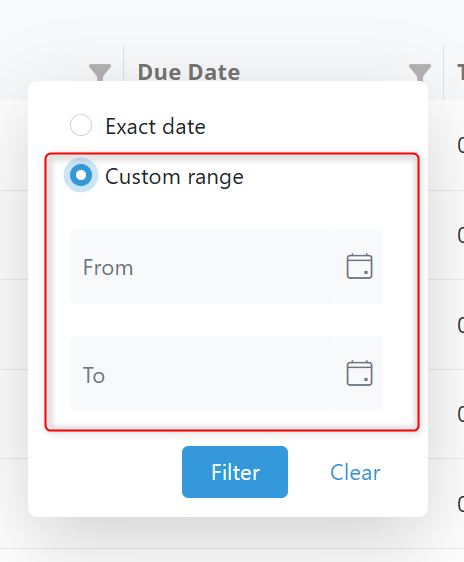Click the Exact date label text

coord(155,127)
